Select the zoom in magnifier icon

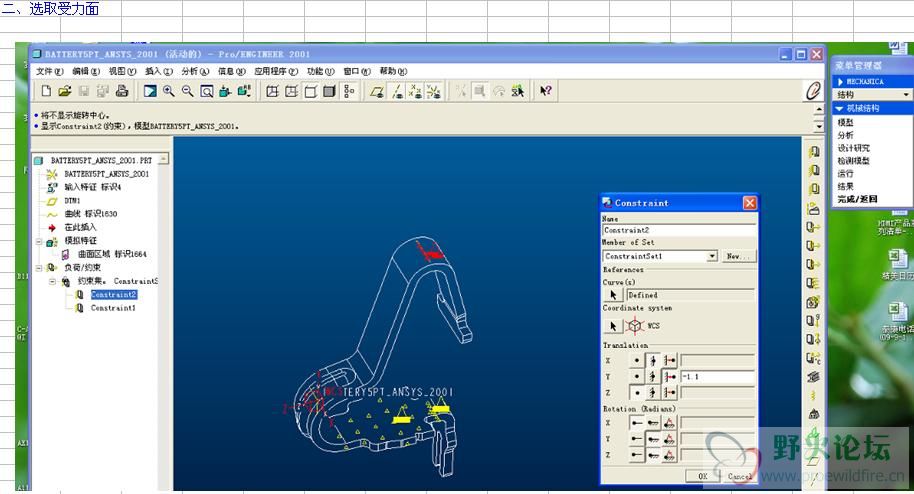click(168, 91)
